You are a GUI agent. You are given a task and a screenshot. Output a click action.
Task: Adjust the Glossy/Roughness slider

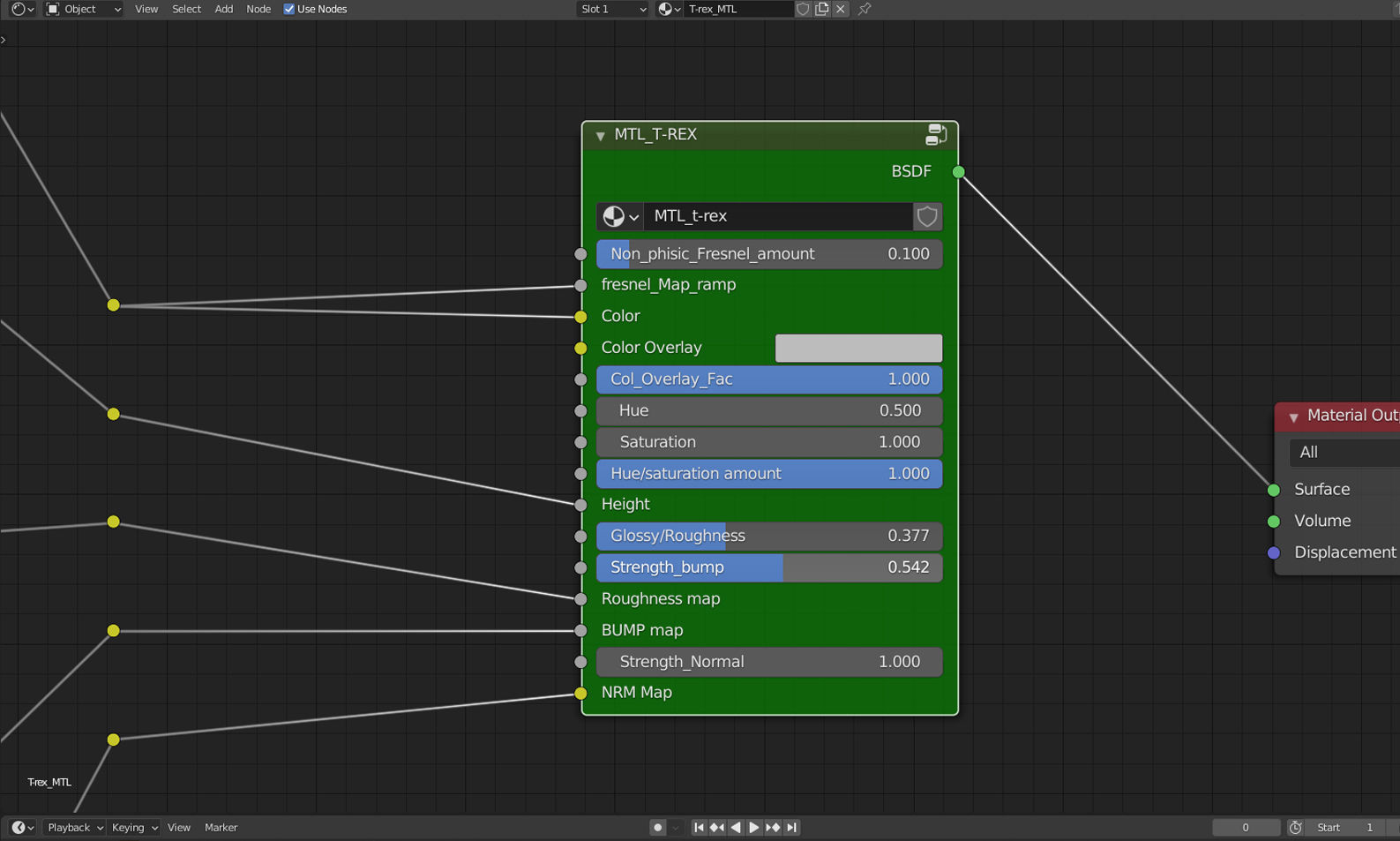coord(769,537)
